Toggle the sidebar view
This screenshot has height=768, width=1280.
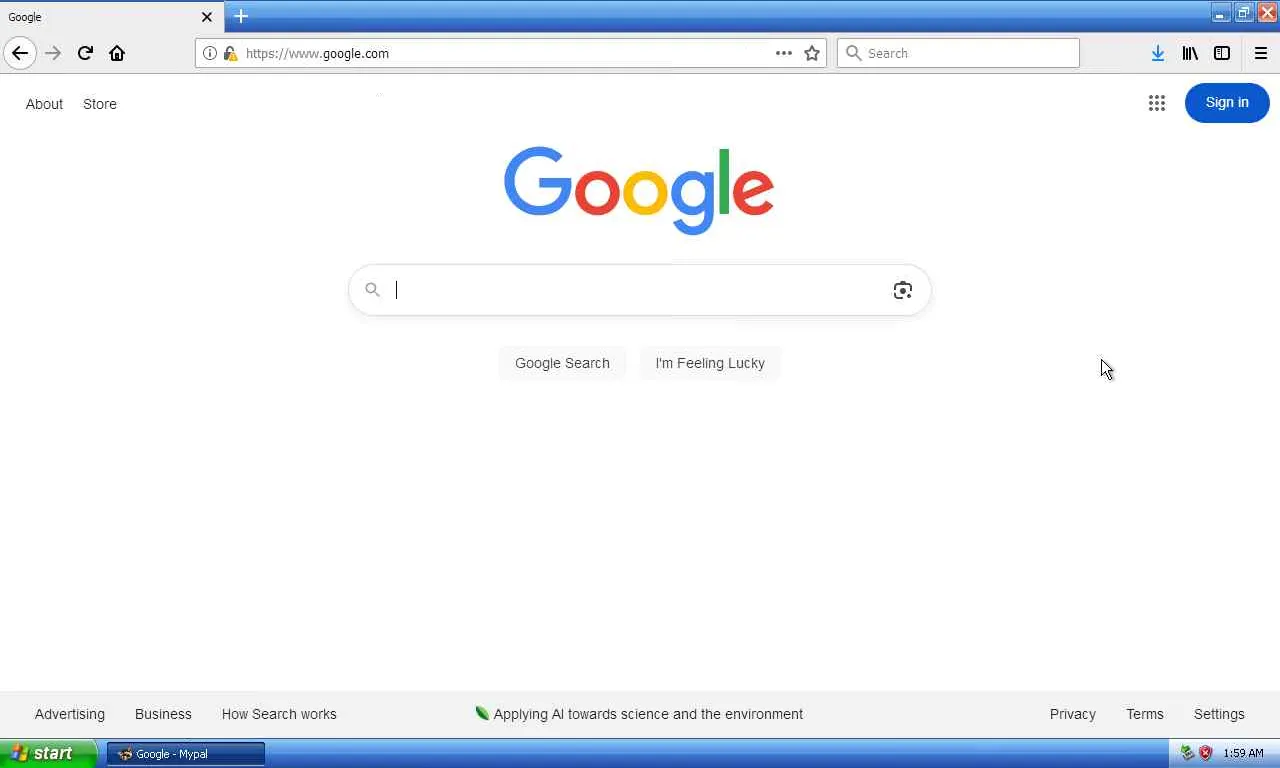coord(1222,53)
